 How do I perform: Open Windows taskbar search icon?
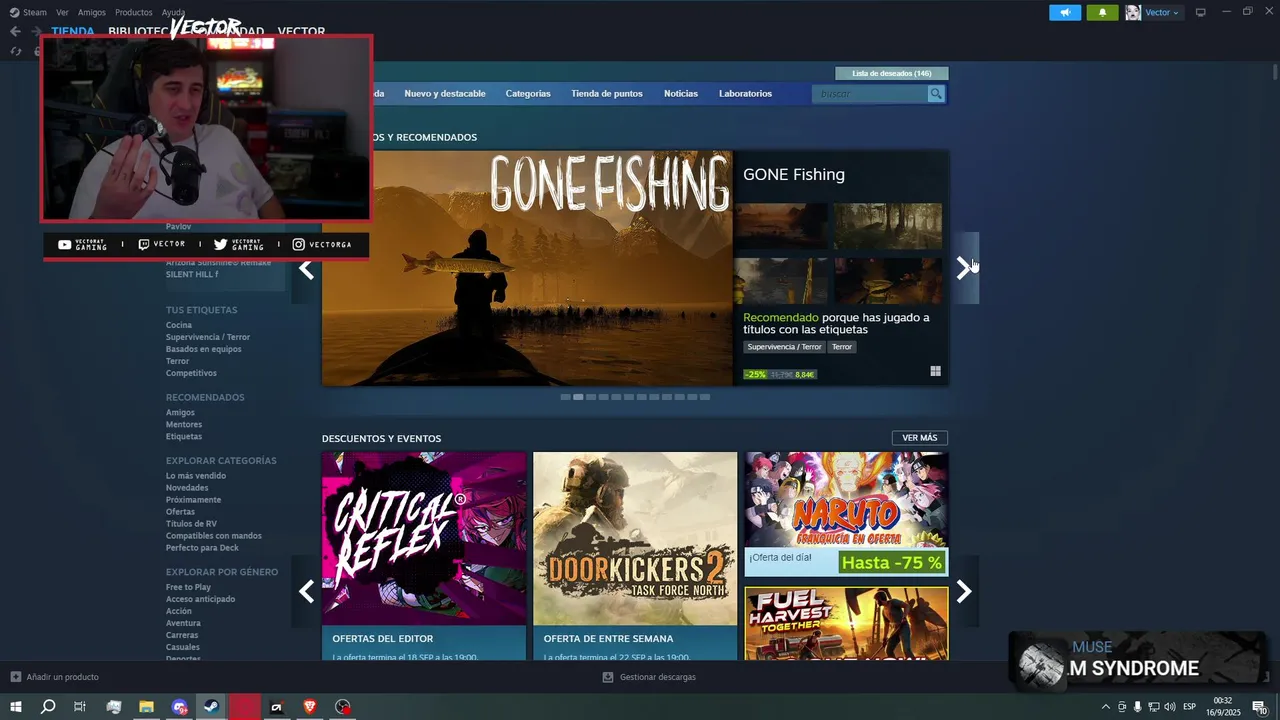pos(48,707)
